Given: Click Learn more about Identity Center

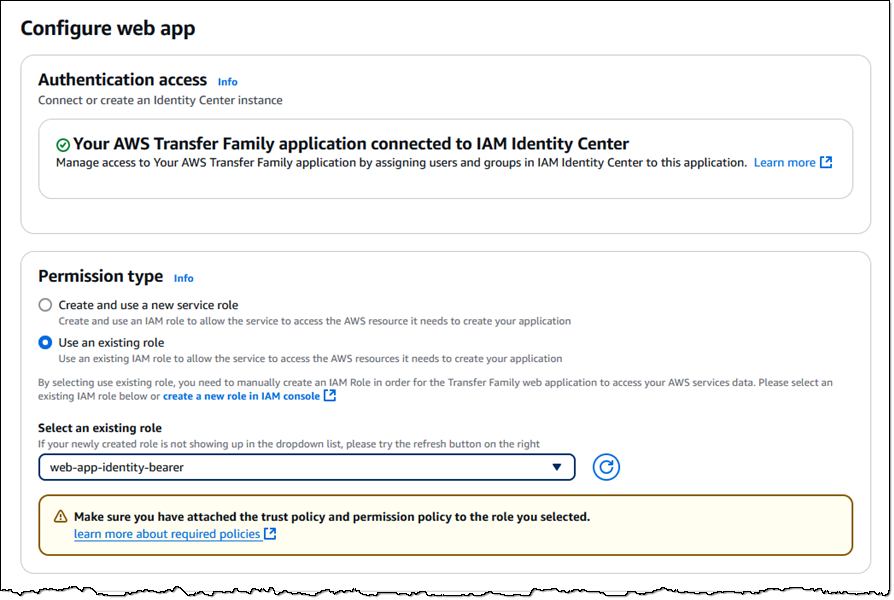Looking at the screenshot, I should [785, 163].
